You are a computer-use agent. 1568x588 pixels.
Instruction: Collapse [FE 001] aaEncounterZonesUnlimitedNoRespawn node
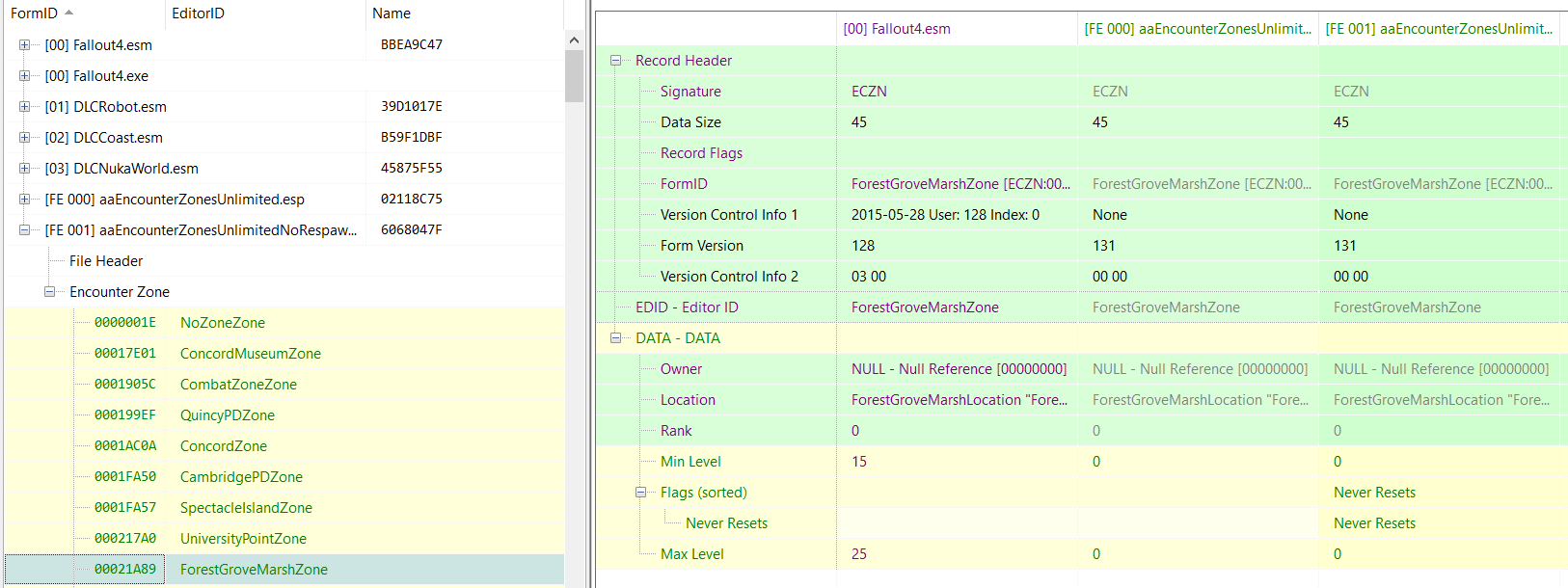pos(24,230)
